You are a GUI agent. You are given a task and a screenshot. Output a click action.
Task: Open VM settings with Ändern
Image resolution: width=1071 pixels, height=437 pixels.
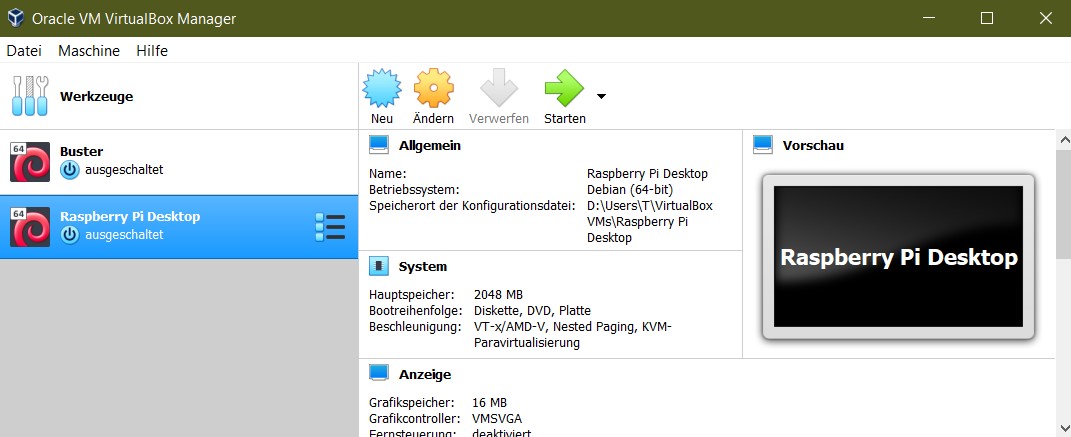(433, 96)
